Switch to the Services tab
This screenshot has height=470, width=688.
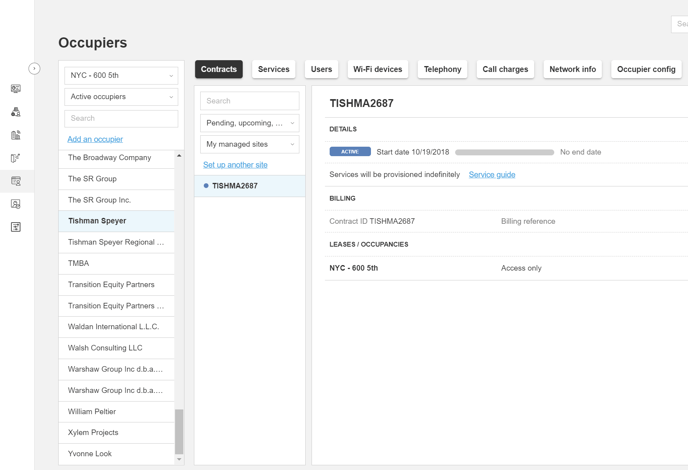pyautogui.click(x=273, y=70)
